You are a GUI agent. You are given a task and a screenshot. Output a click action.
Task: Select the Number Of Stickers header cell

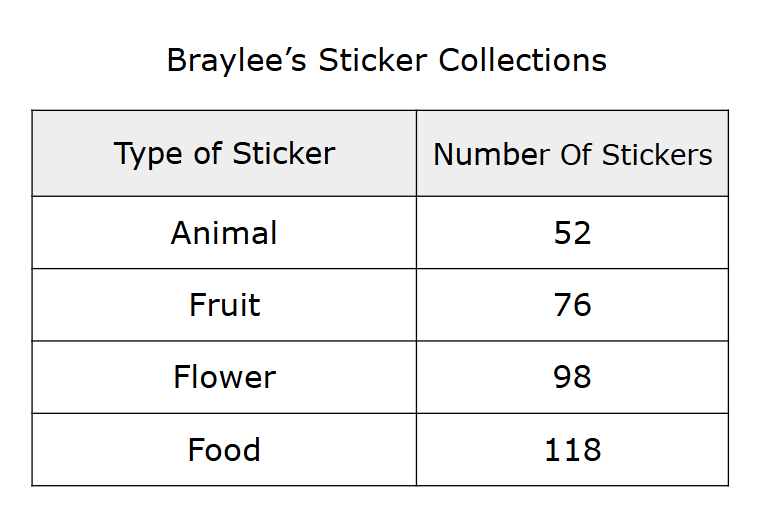click(572, 155)
